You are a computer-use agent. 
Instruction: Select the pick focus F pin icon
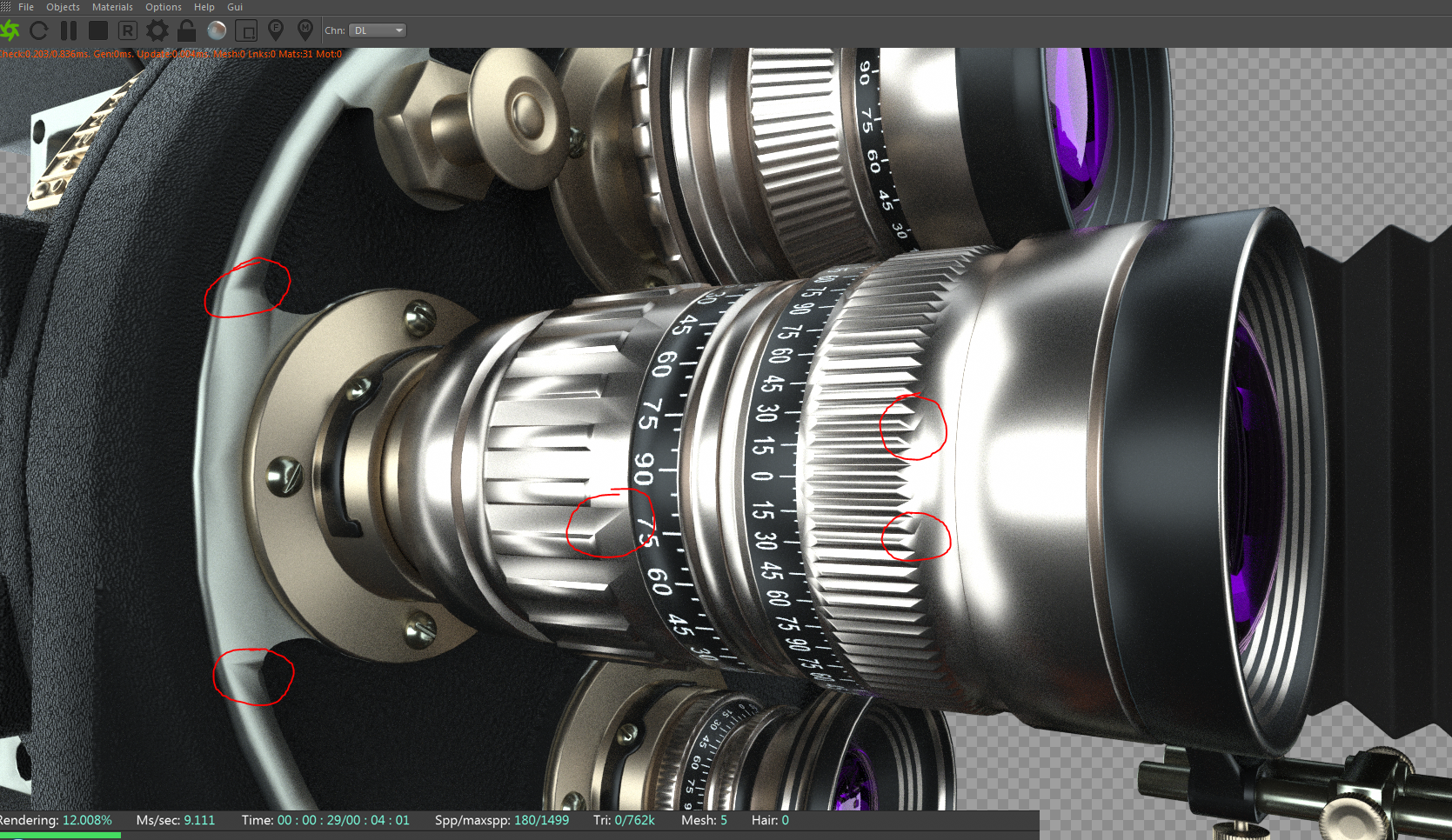coord(276,30)
